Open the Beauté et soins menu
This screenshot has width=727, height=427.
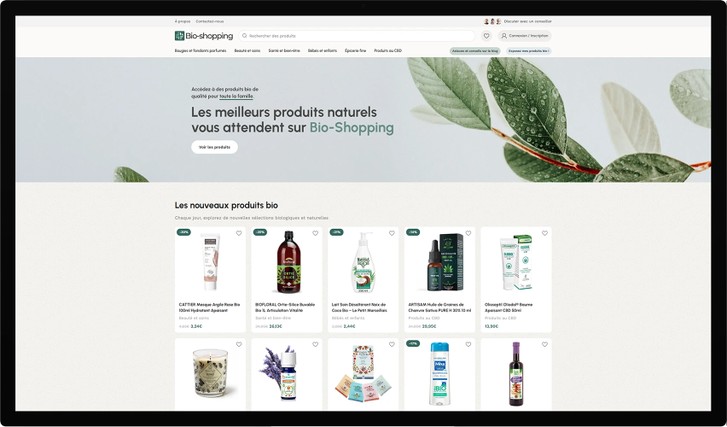point(247,51)
